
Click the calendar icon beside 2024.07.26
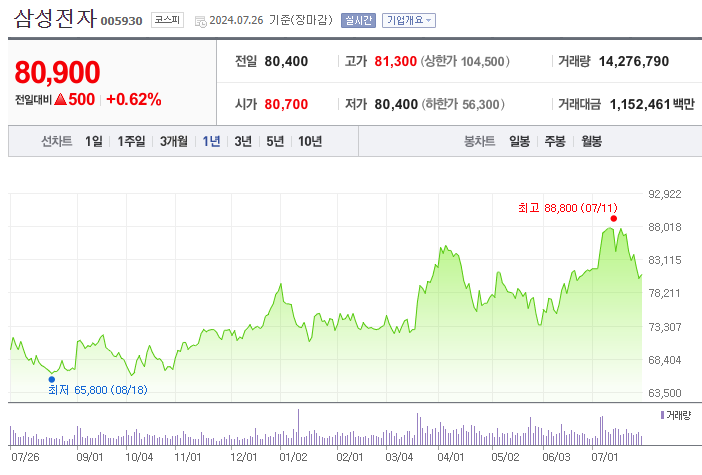[x=201, y=21]
